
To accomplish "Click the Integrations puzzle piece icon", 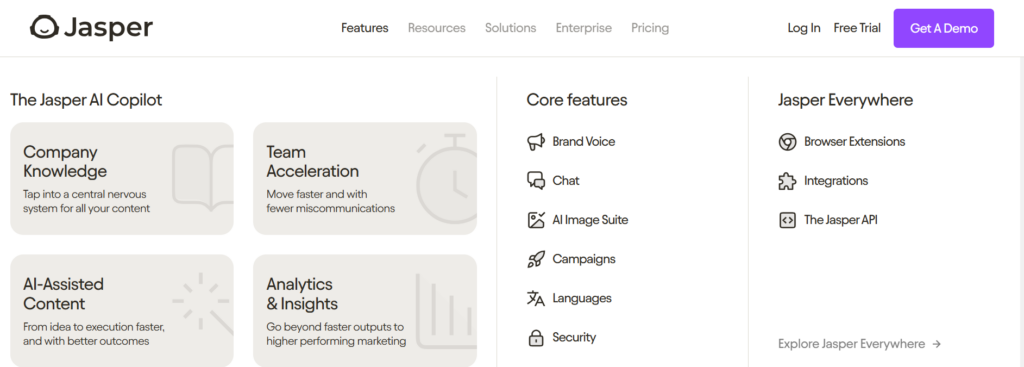I will [x=788, y=181].
